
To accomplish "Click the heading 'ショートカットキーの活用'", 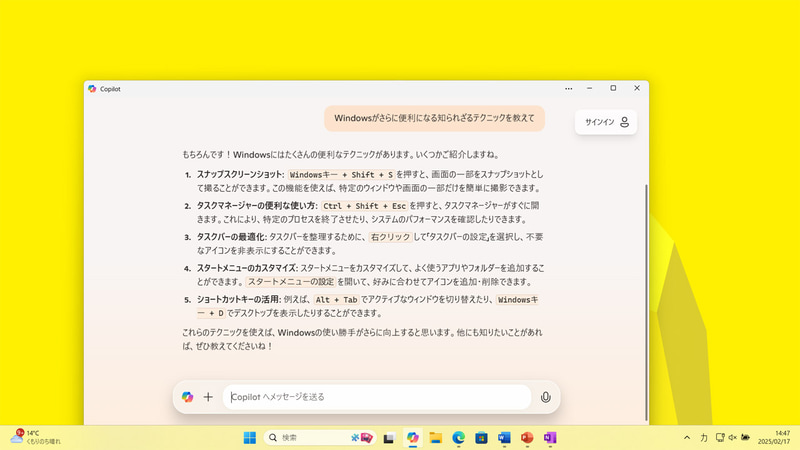I will click(x=239, y=299).
